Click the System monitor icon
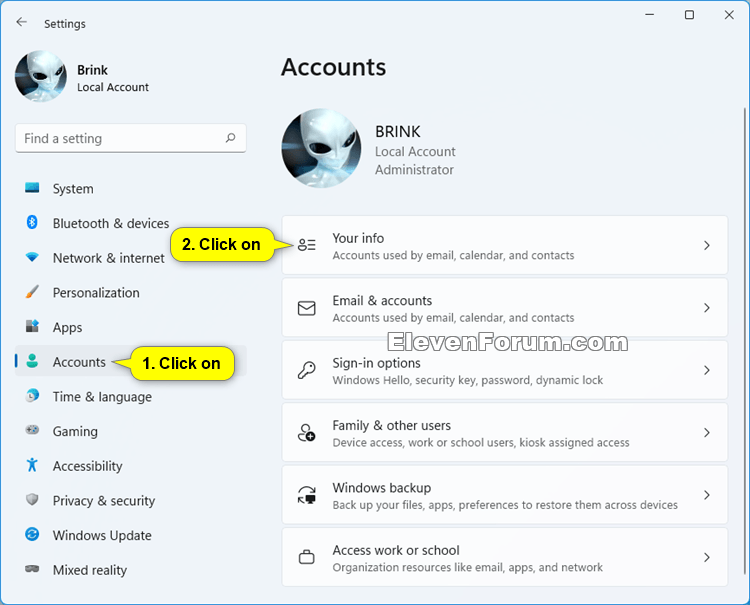Image resolution: width=750 pixels, height=605 pixels. (x=32, y=188)
